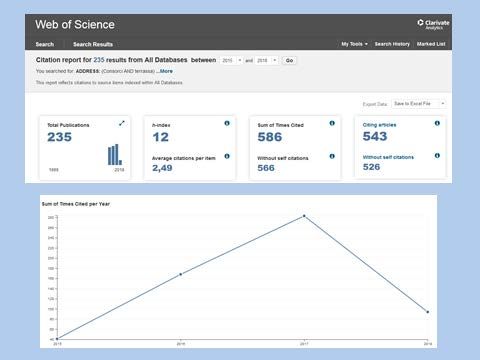This screenshot has height=360, width=480.
Task: Click the Clarivate Analytics logo
Action: (x=433, y=24)
